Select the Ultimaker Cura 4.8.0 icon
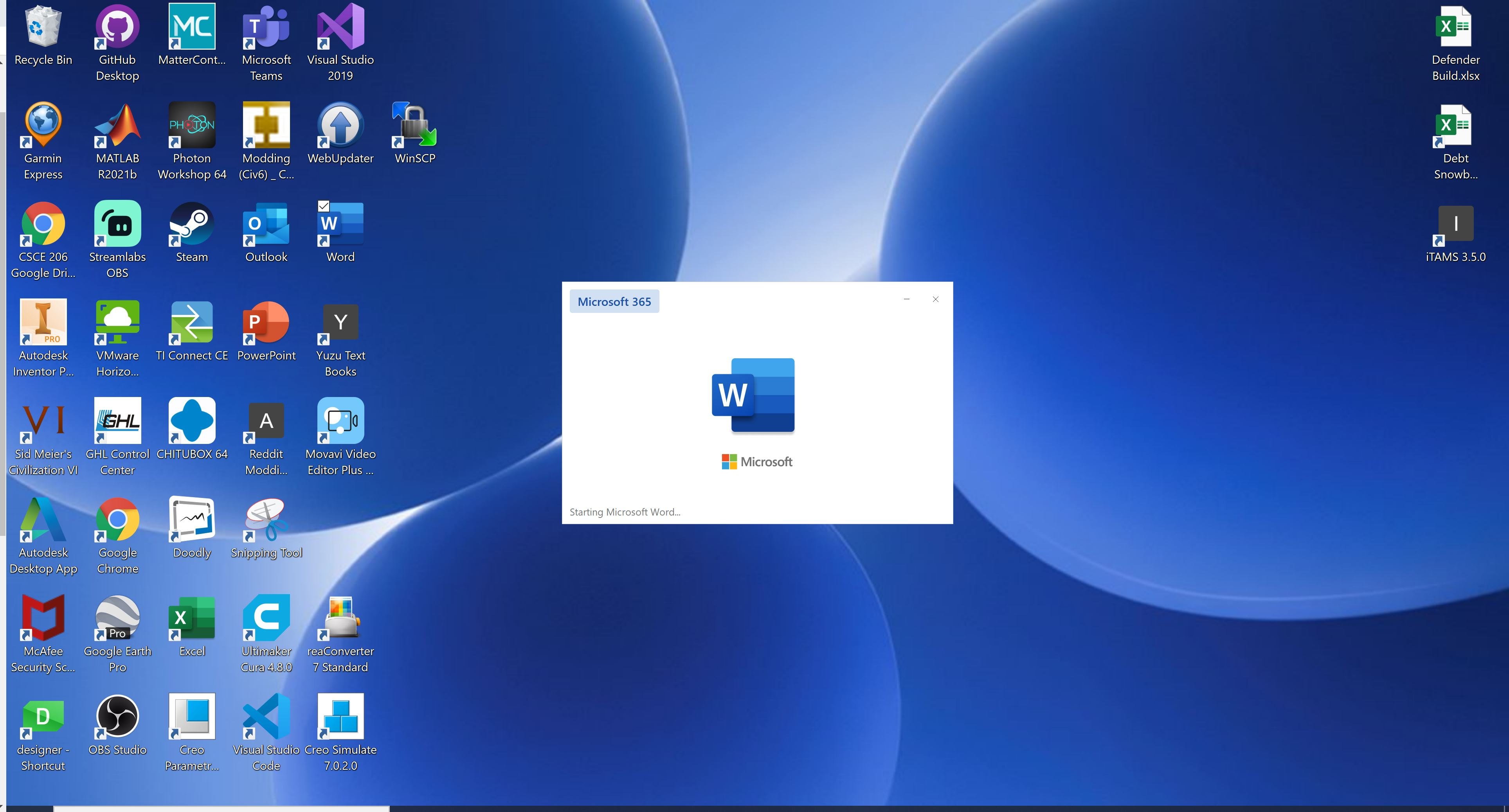Viewport: 1509px width, 812px height. click(x=266, y=618)
